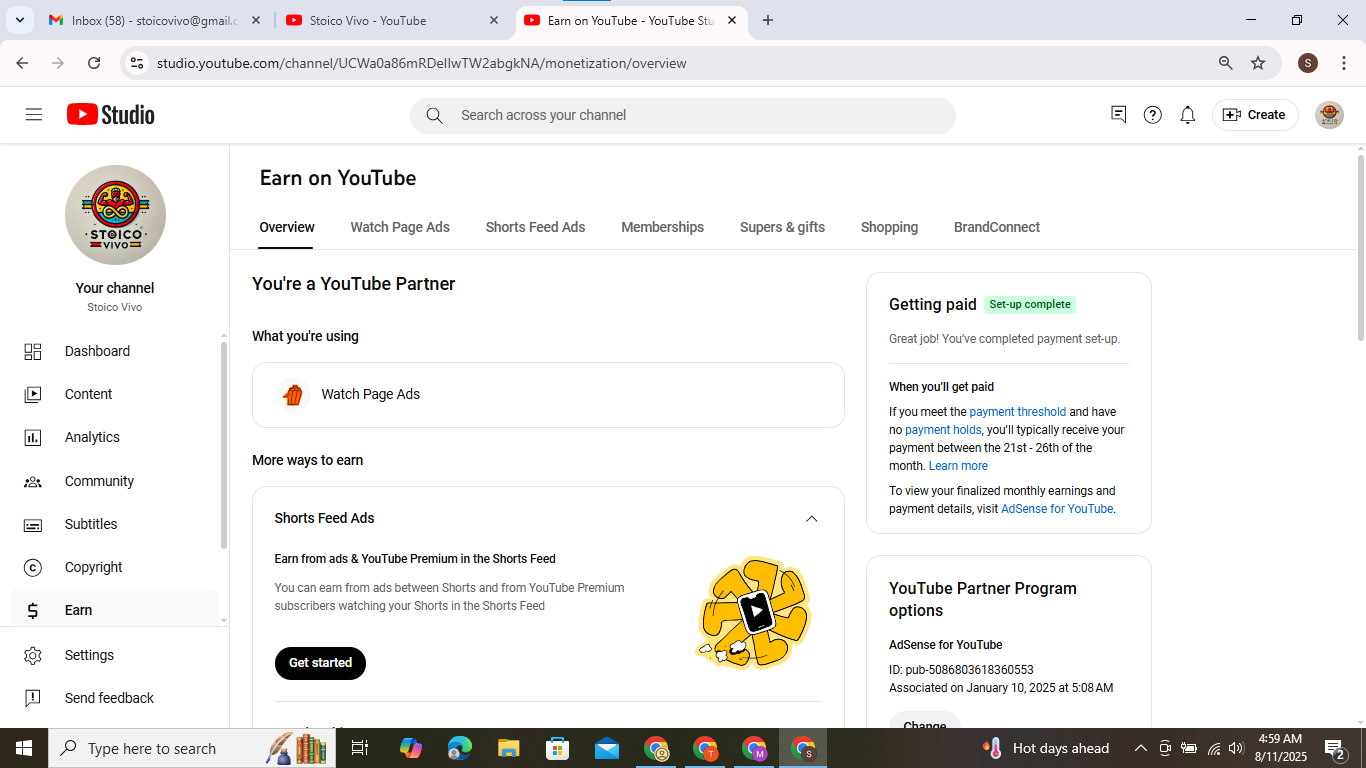
Task: Click the AdSense ID pub-5086803618360553 text
Action: [961, 670]
